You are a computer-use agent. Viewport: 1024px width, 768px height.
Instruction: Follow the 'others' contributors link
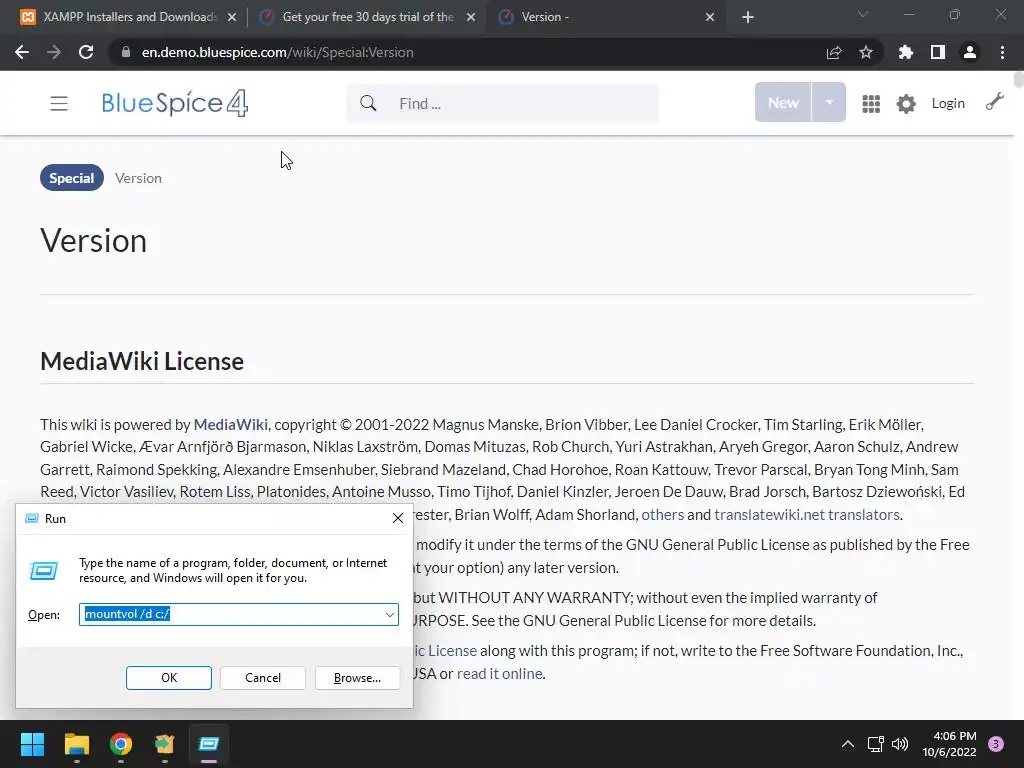pos(662,515)
